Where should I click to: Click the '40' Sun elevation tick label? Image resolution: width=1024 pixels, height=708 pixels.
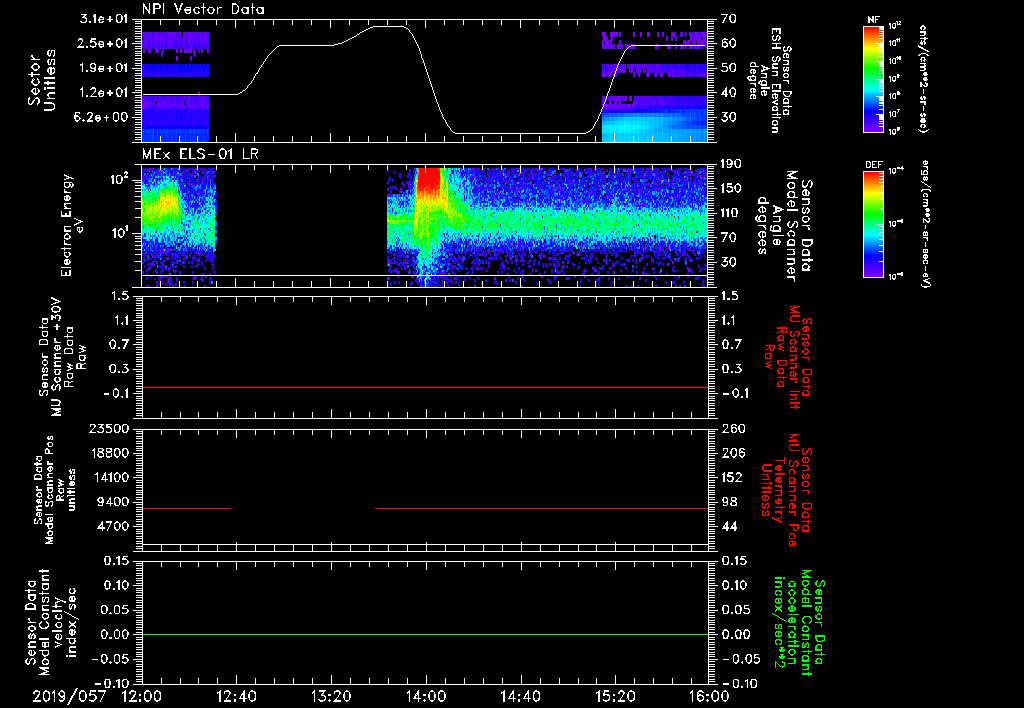729,93
